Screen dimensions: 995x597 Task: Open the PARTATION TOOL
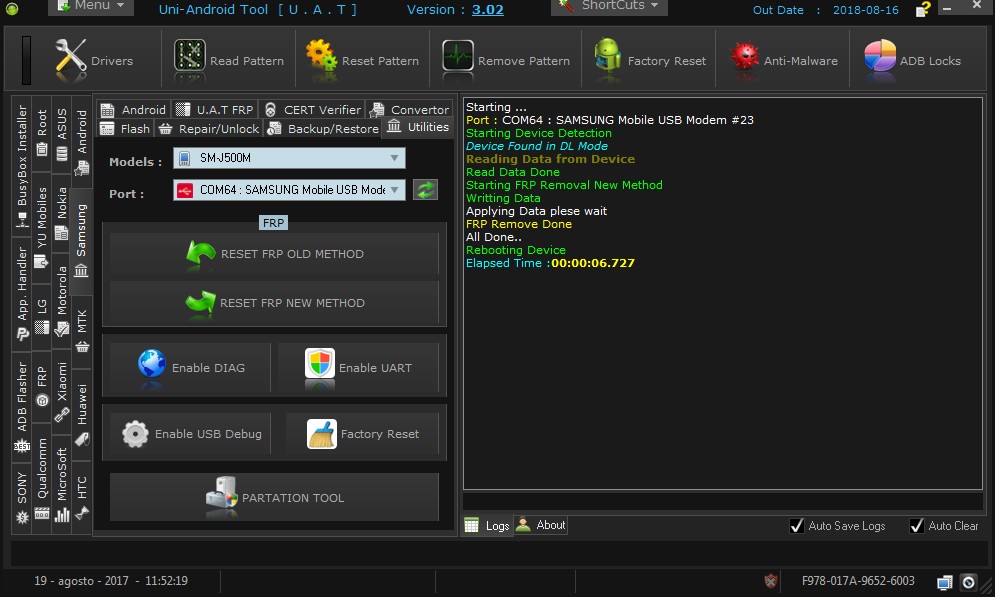point(274,497)
